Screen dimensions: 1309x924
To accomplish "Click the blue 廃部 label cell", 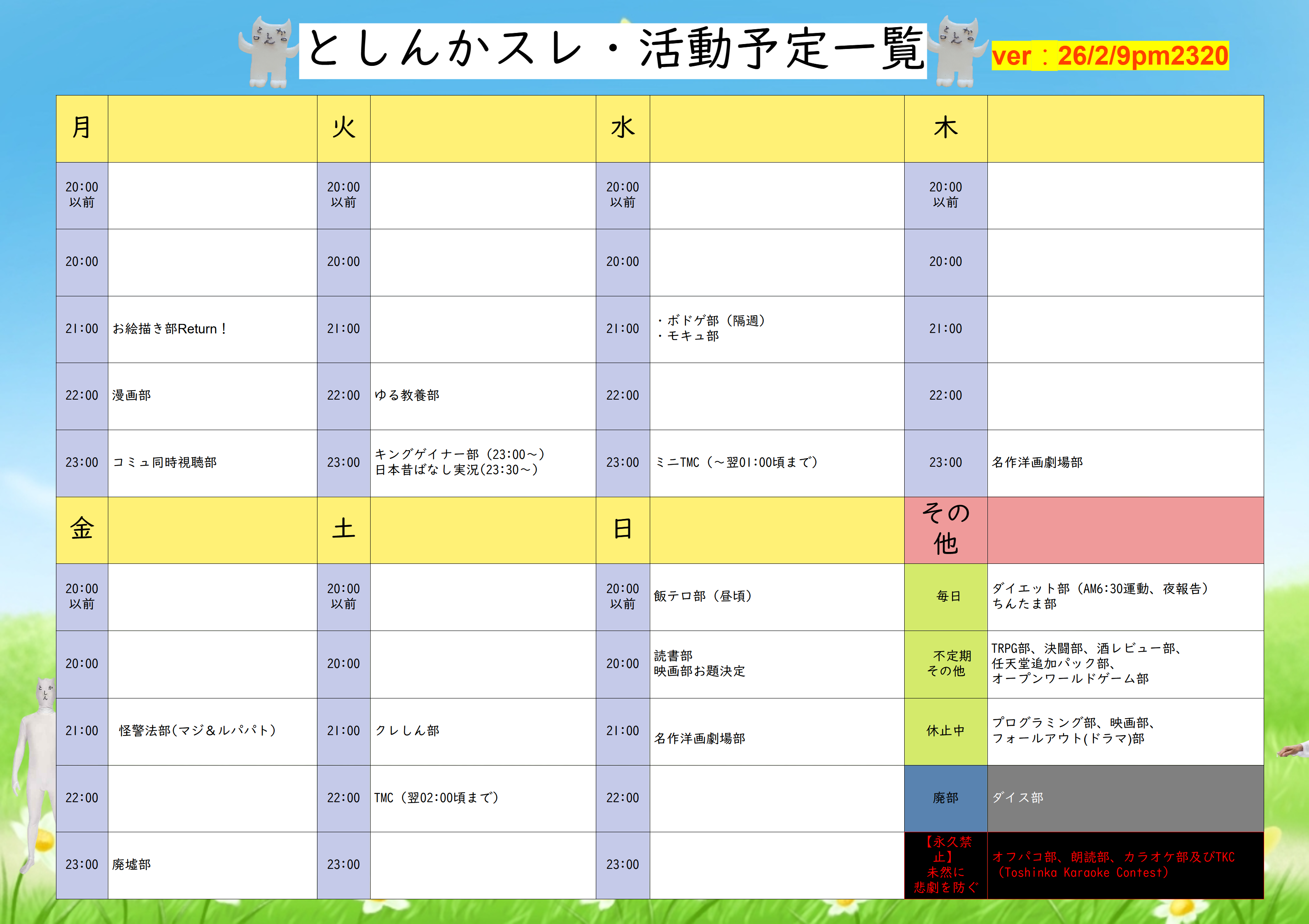I will click(945, 798).
